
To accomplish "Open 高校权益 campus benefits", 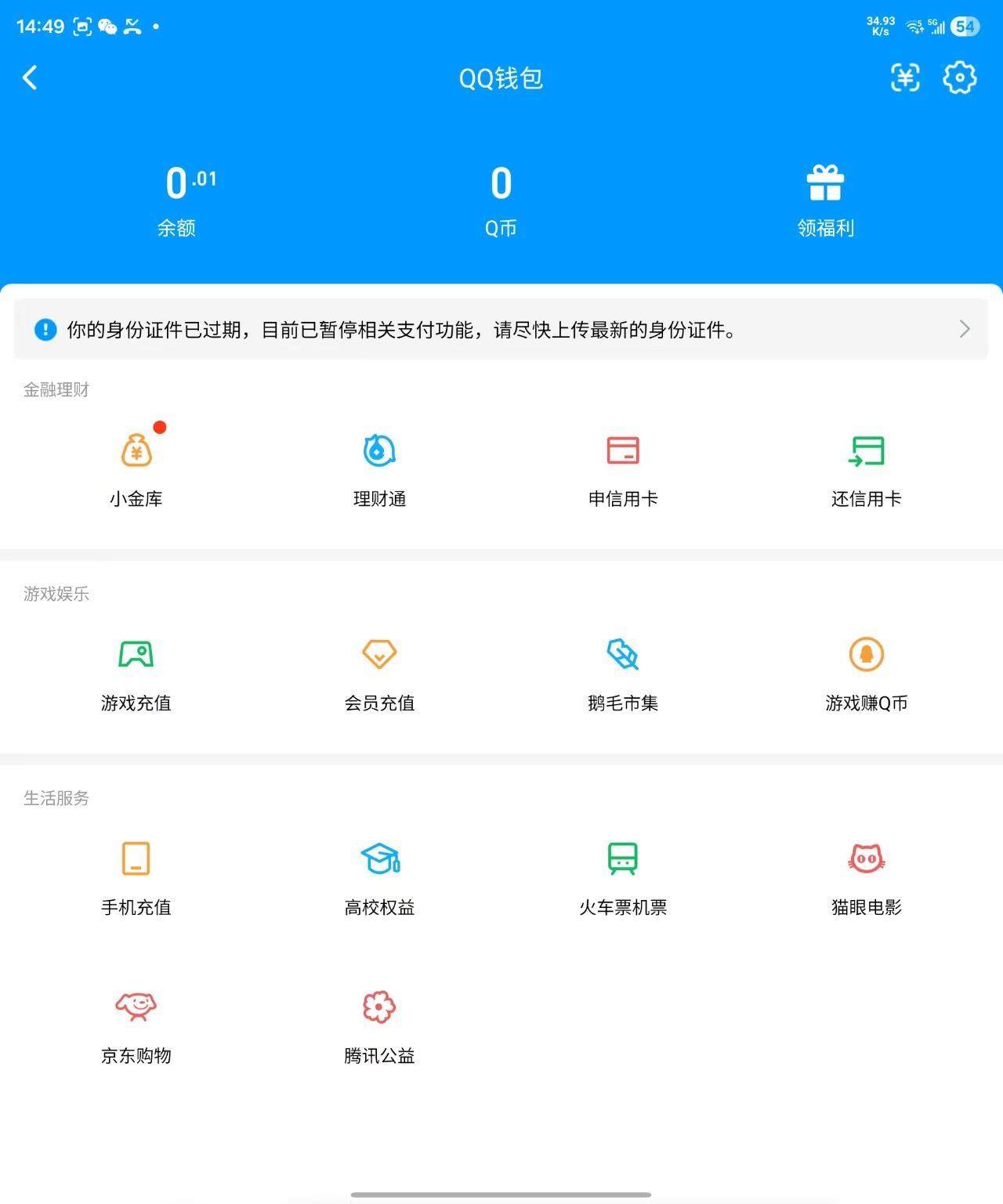I will 379,877.
